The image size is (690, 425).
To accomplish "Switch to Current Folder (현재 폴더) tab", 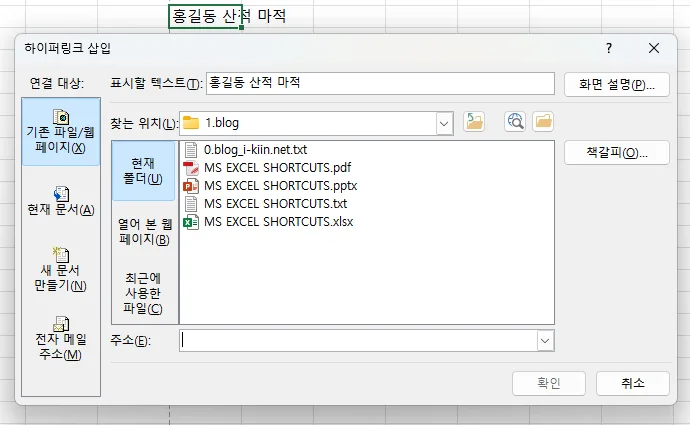I will click(x=143, y=171).
